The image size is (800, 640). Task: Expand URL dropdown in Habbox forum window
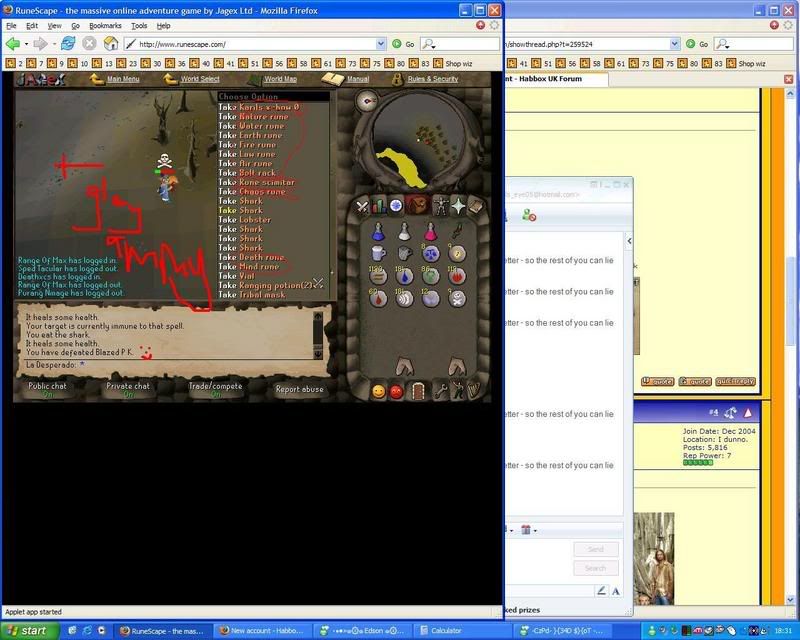click(x=674, y=44)
